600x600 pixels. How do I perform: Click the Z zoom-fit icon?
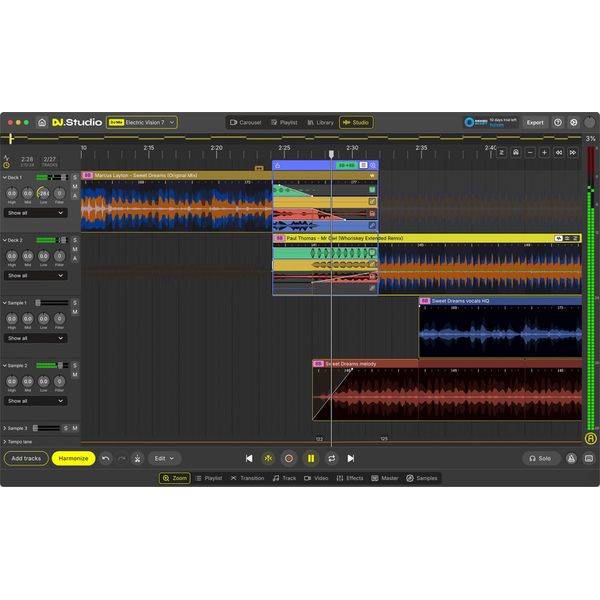point(502,153)
